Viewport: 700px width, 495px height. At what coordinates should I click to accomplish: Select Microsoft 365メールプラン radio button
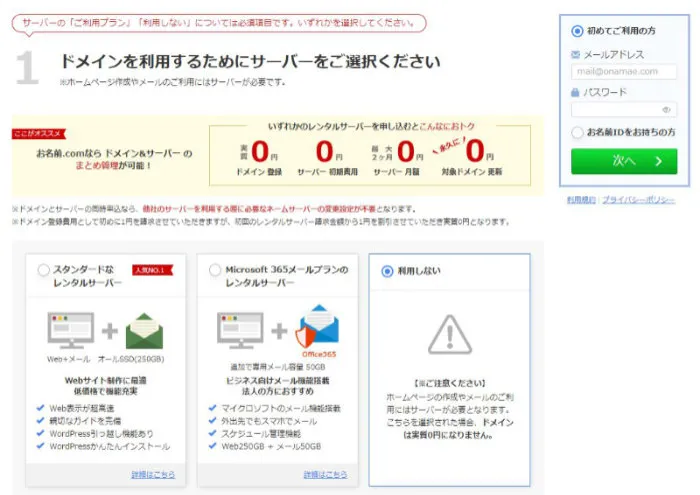point(215,270)
